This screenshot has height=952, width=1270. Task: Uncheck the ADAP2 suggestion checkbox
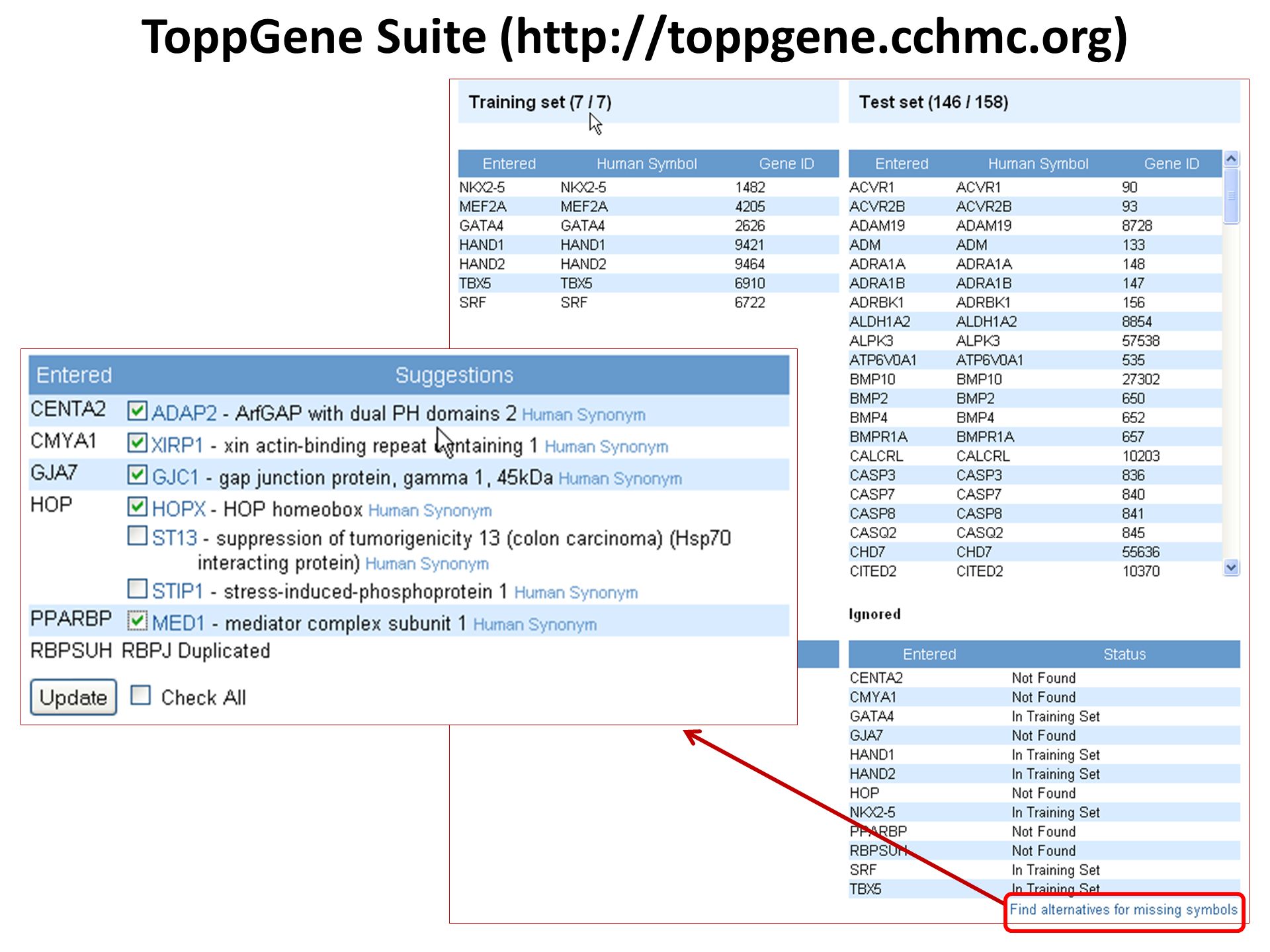click(x=137, y=411)
